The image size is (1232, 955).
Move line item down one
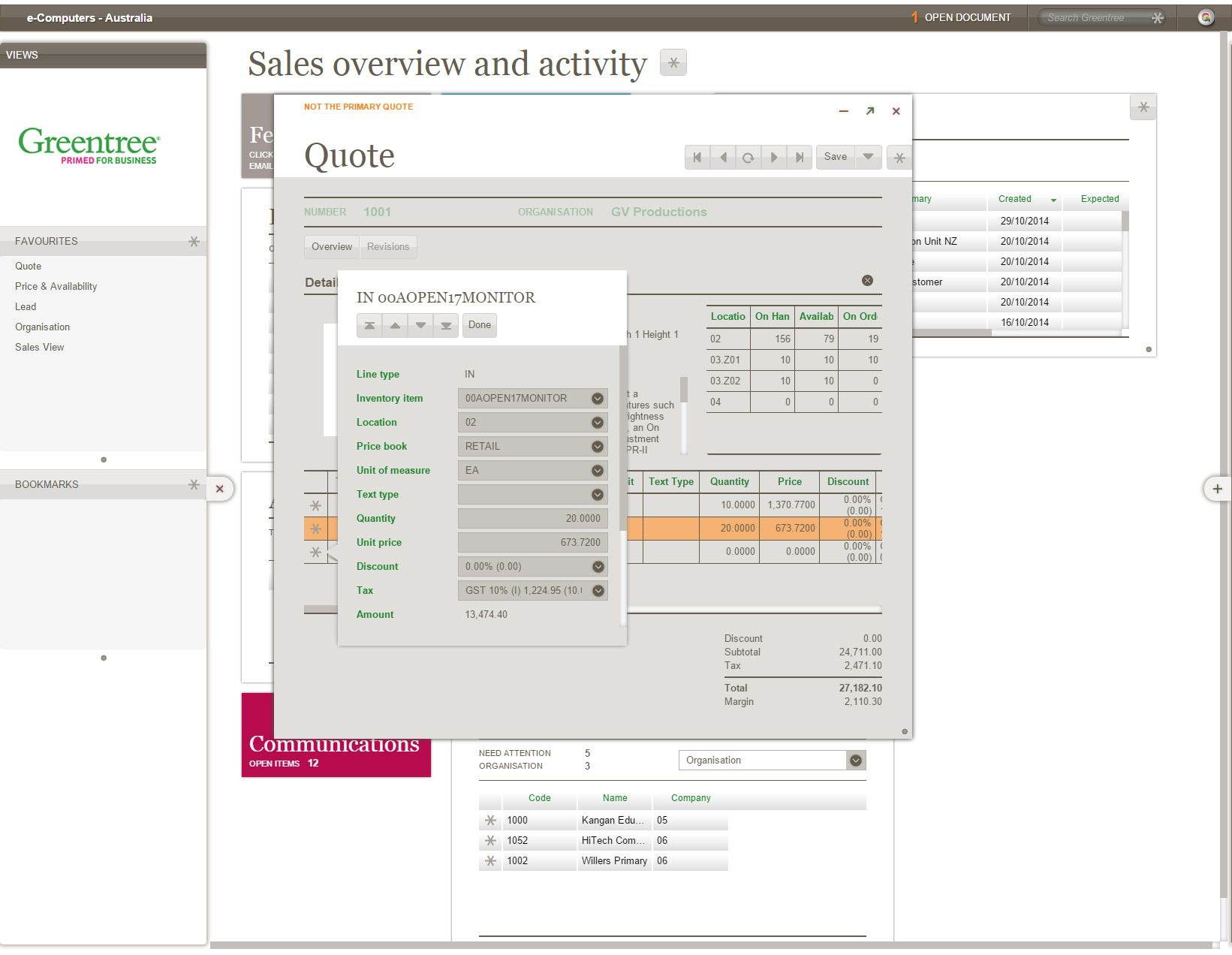pos(420,325)
